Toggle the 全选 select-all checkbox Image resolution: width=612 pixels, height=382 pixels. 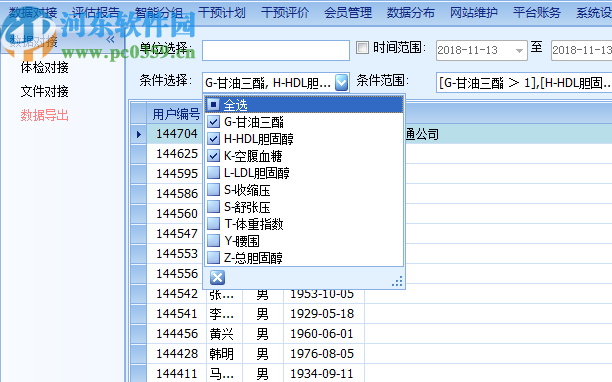coord(213,105)
